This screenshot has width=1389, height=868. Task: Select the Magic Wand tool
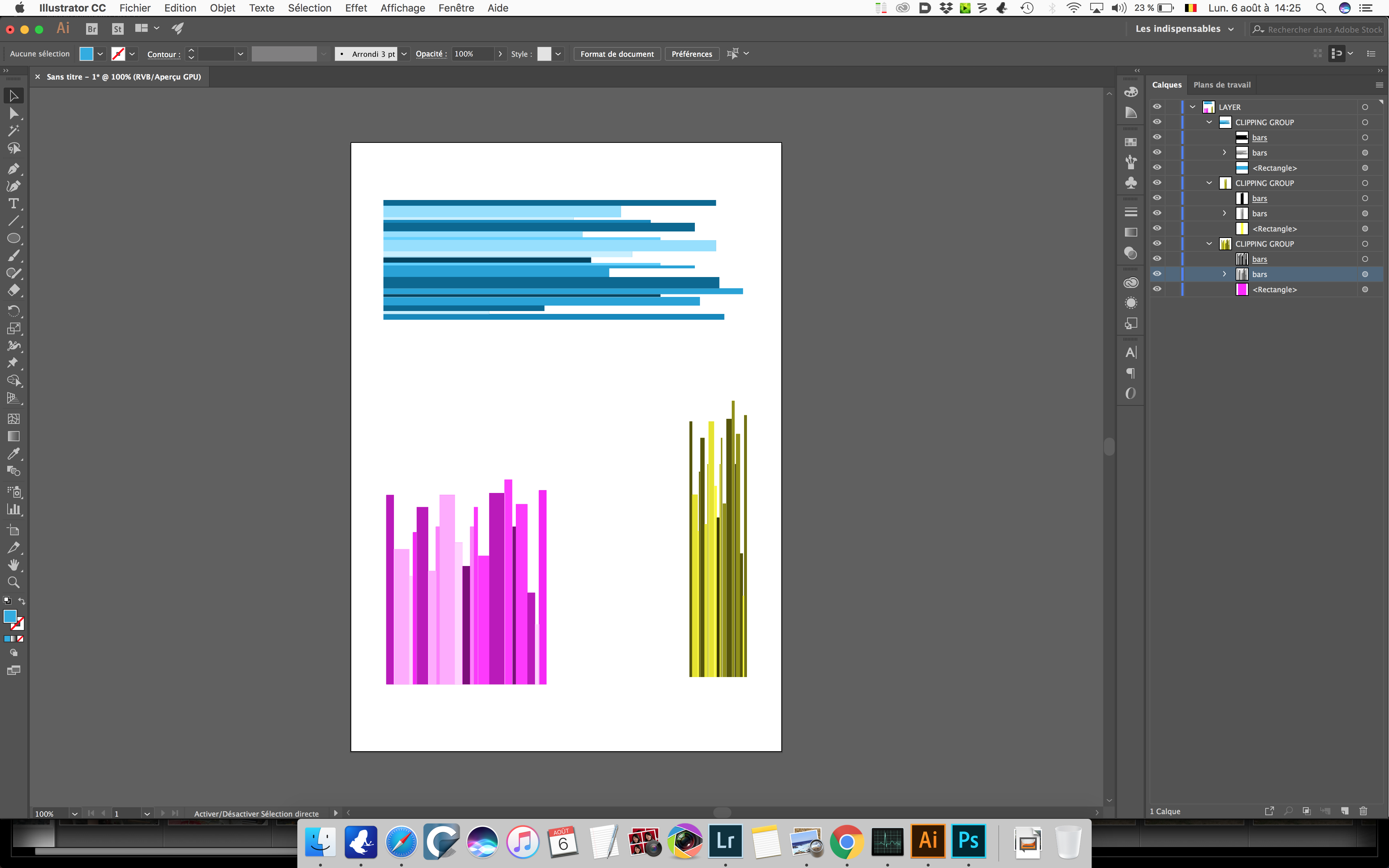[13, 131]
